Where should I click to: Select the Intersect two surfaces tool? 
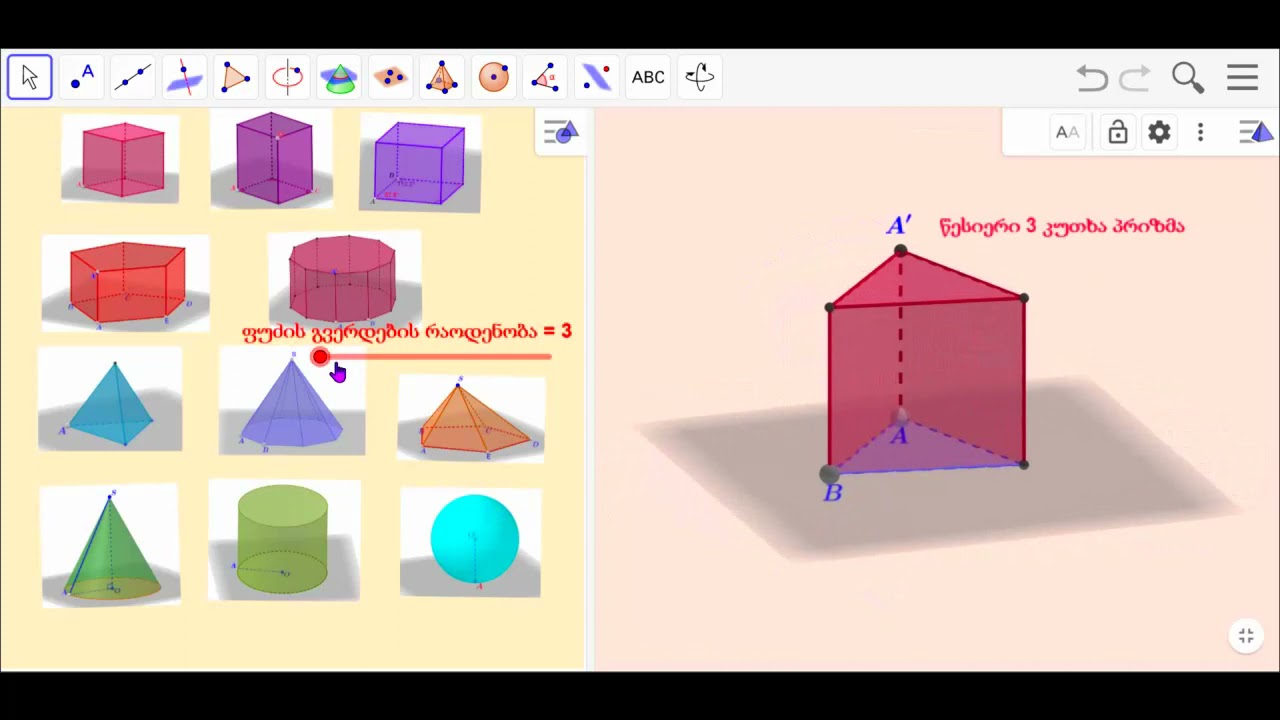point(339,77)
